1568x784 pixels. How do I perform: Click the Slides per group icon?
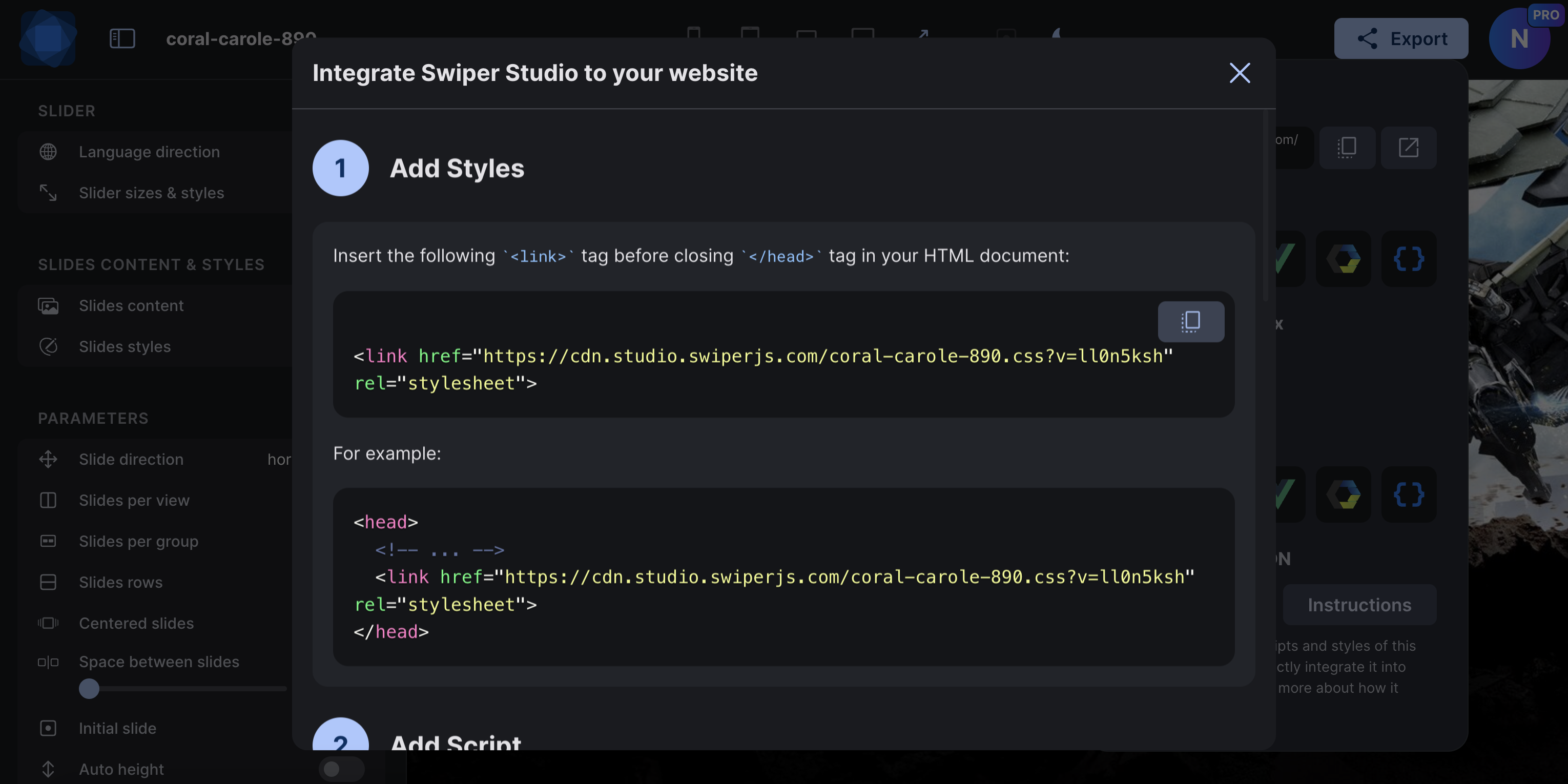click(48, 541)
